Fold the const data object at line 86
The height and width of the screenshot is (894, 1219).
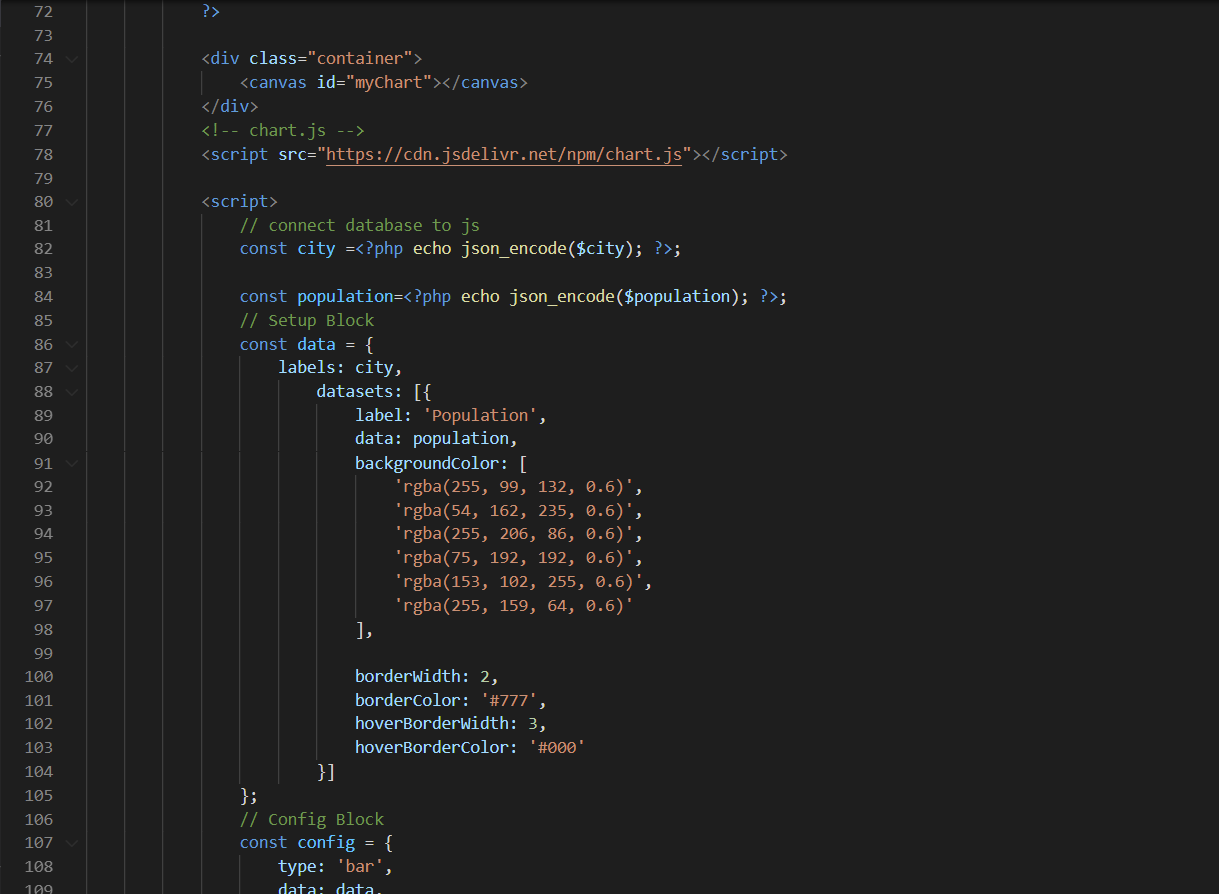pos(71,344)
